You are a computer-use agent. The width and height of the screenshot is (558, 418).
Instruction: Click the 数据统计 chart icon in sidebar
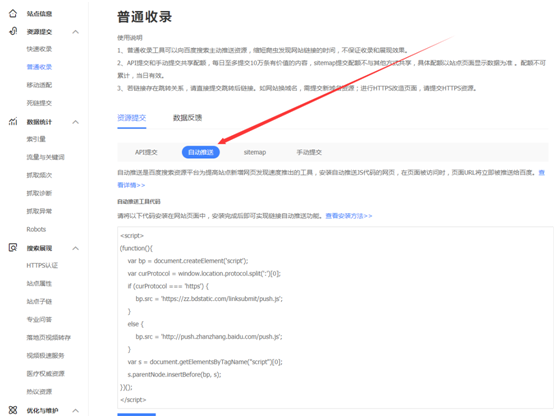(13, 122)
